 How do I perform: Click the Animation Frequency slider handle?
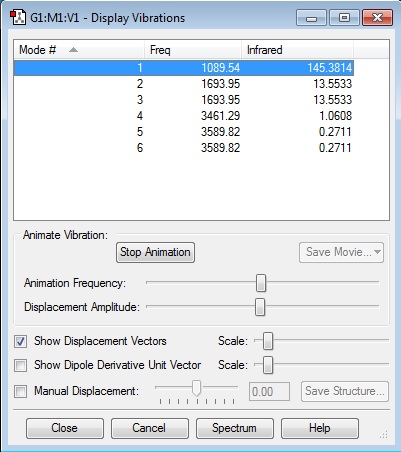point(261,283)
